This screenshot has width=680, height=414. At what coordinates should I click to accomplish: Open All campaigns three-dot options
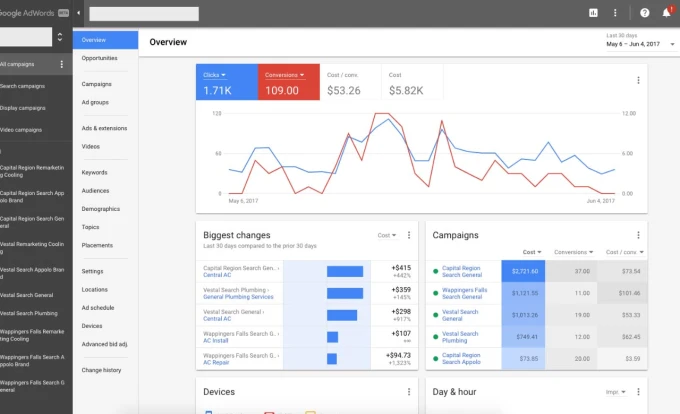(x=62, y=64)
